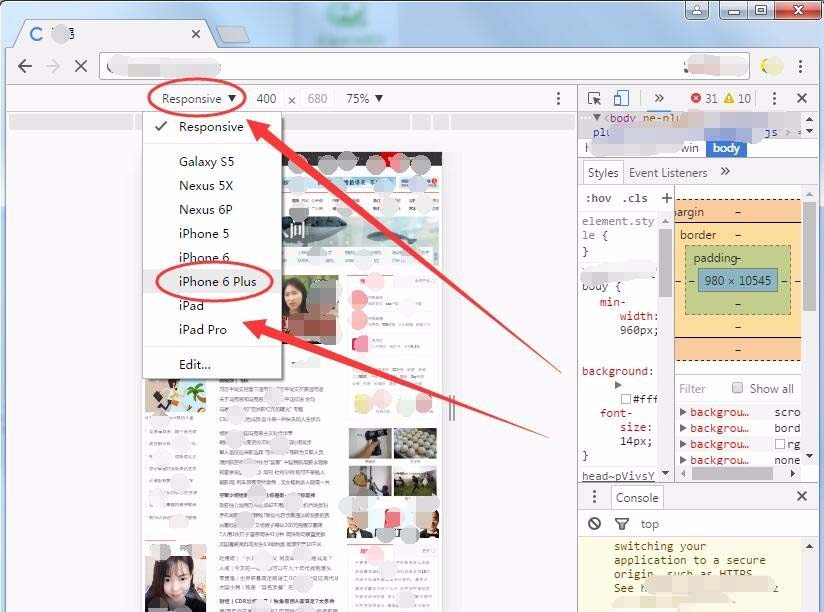This screenshot has width=824, height=612.
Task: Close the Console drawer
Action: point(802,496)
